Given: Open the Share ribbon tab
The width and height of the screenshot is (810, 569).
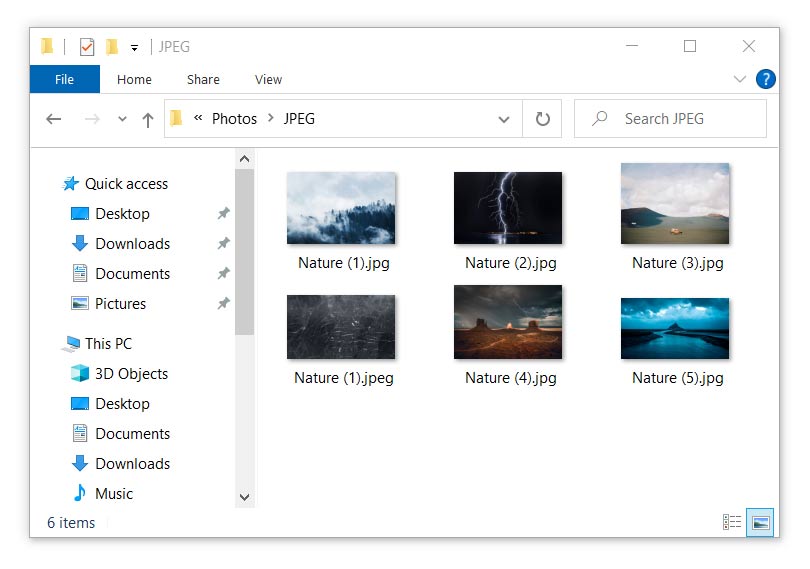Looking at the screenshot, I should click(x=203, y=80).
